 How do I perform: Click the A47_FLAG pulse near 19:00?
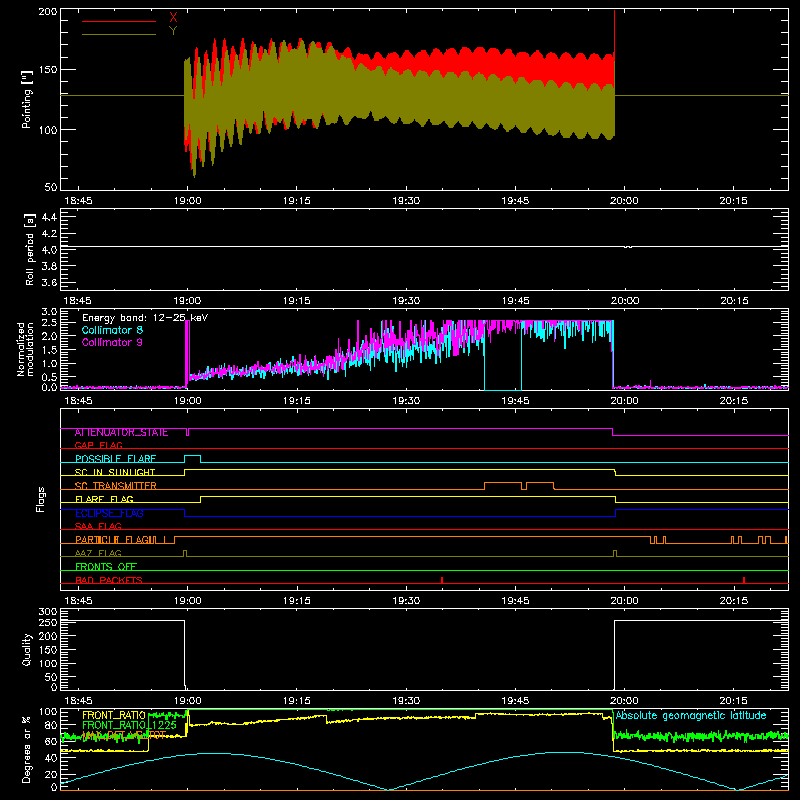point(185,553)
